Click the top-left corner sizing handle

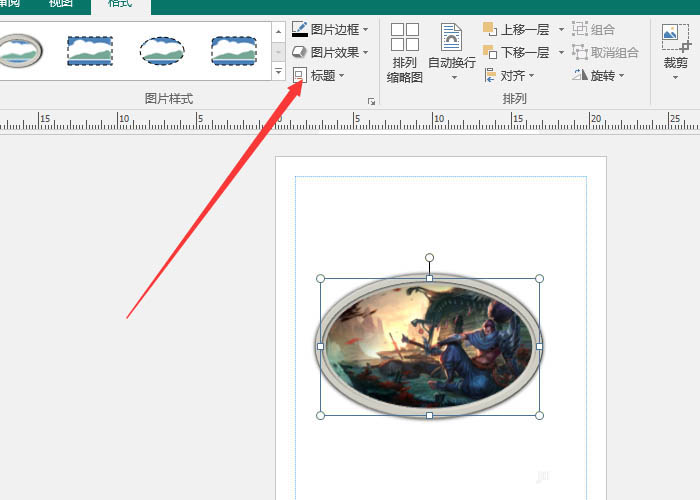(320, 279)
